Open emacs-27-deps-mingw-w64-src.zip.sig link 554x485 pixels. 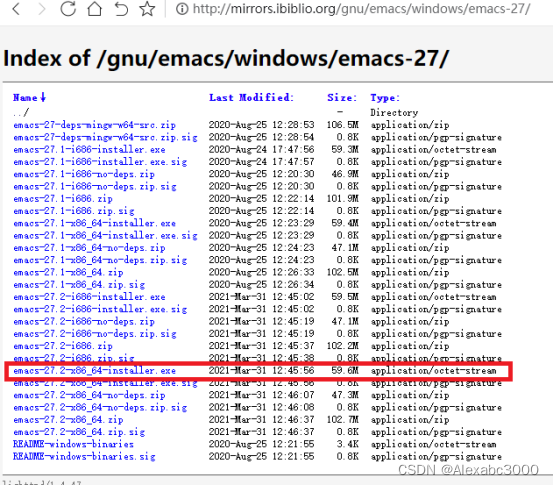click(x=105, y=137)
